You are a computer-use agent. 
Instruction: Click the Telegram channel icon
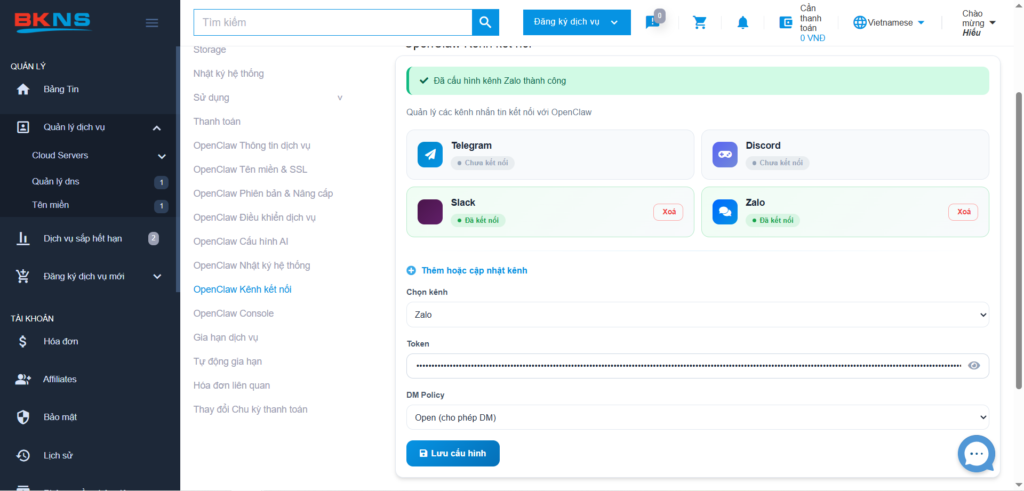point(430,154)
